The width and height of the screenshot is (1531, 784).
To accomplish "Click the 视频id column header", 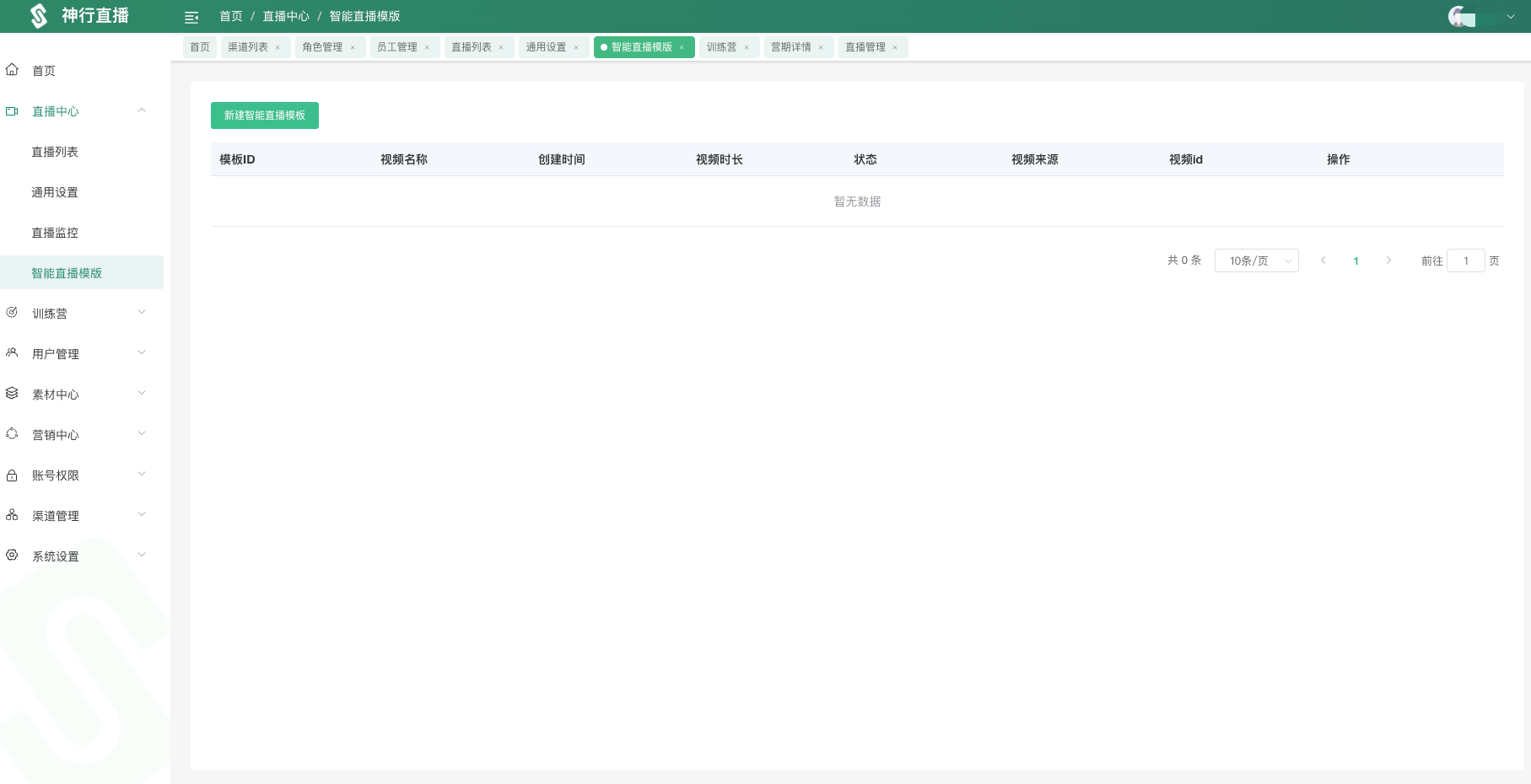I will (1186, 159).
